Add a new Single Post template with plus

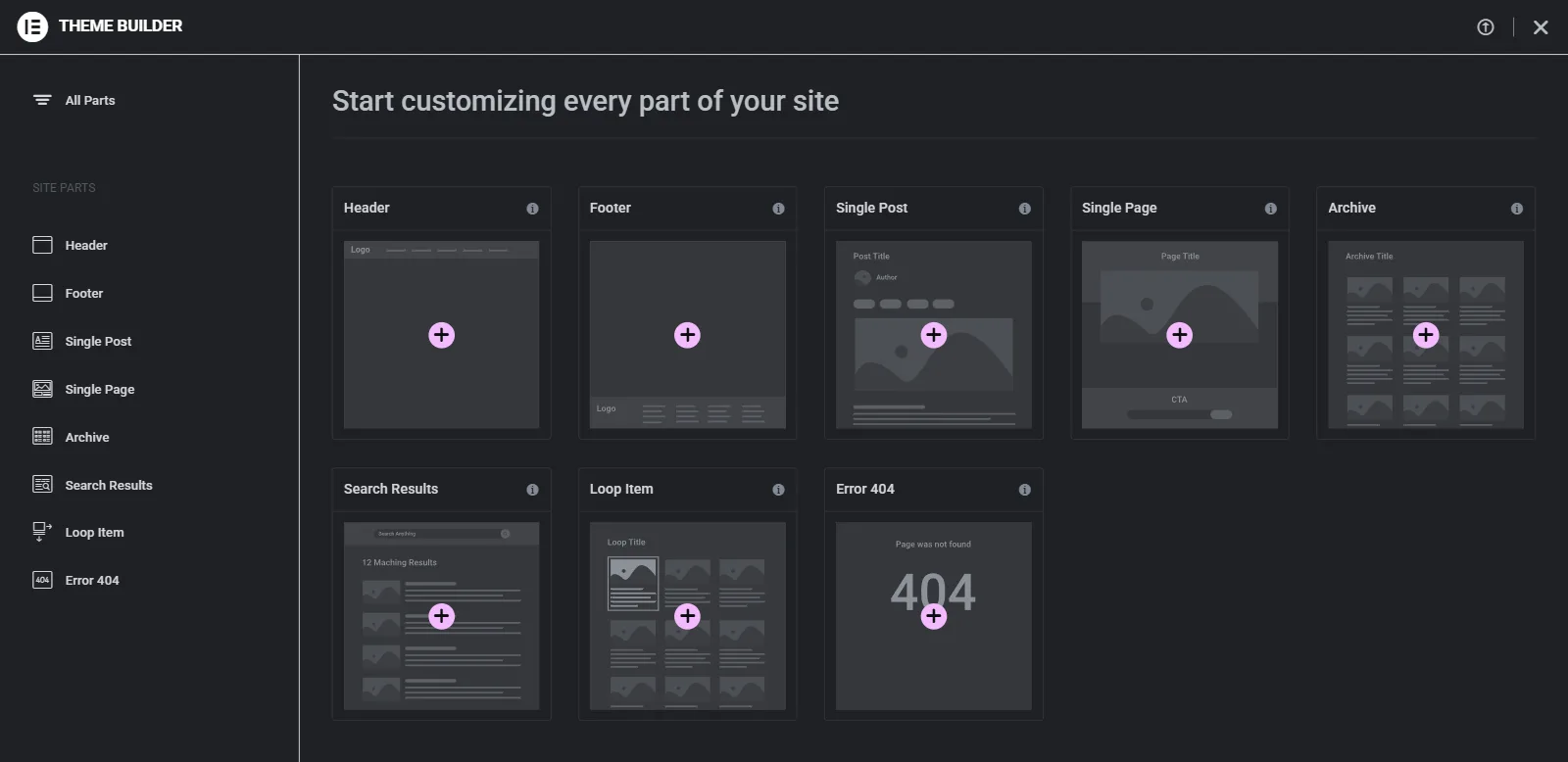pyautogui.click(x=934, y=335)
